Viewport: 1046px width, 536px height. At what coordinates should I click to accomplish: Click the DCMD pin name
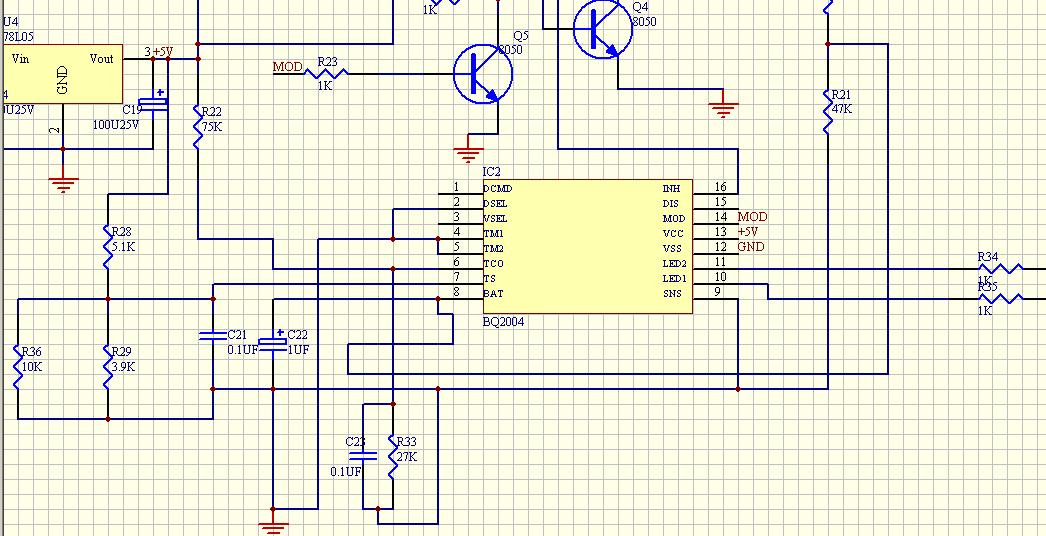click(498, 189)
